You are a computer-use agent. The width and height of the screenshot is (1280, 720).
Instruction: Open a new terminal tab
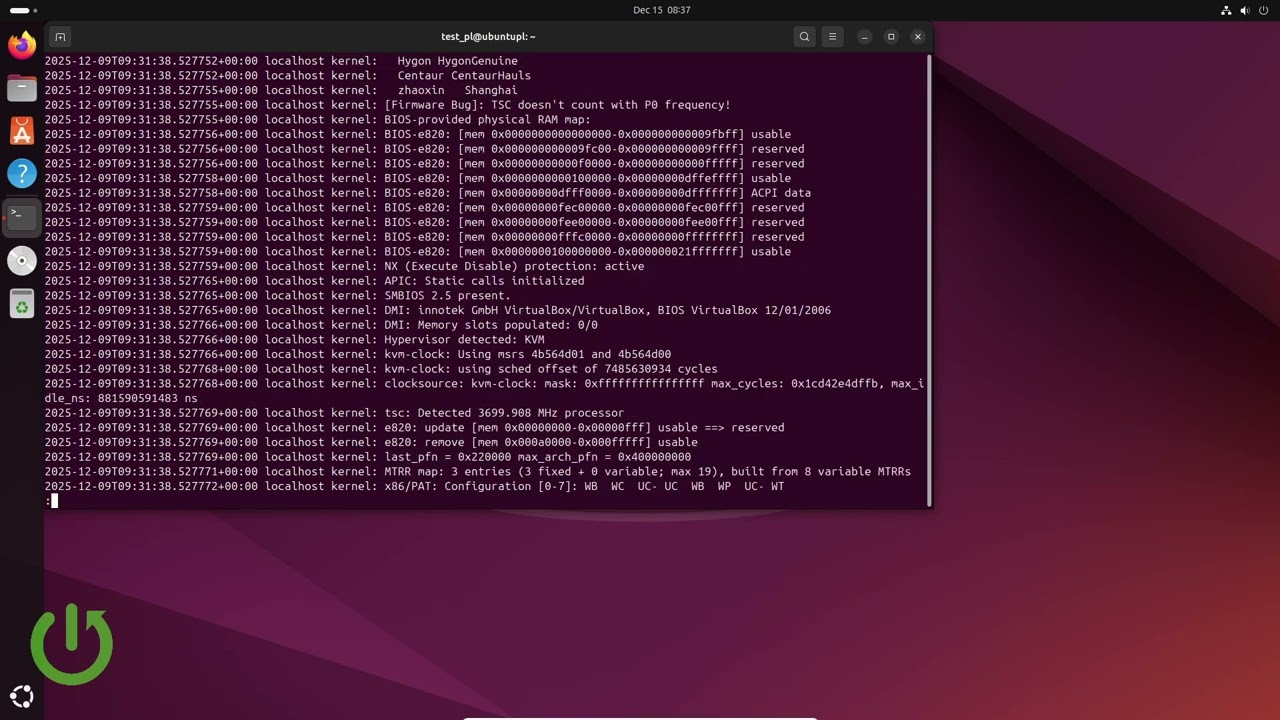tap(60, 37)
